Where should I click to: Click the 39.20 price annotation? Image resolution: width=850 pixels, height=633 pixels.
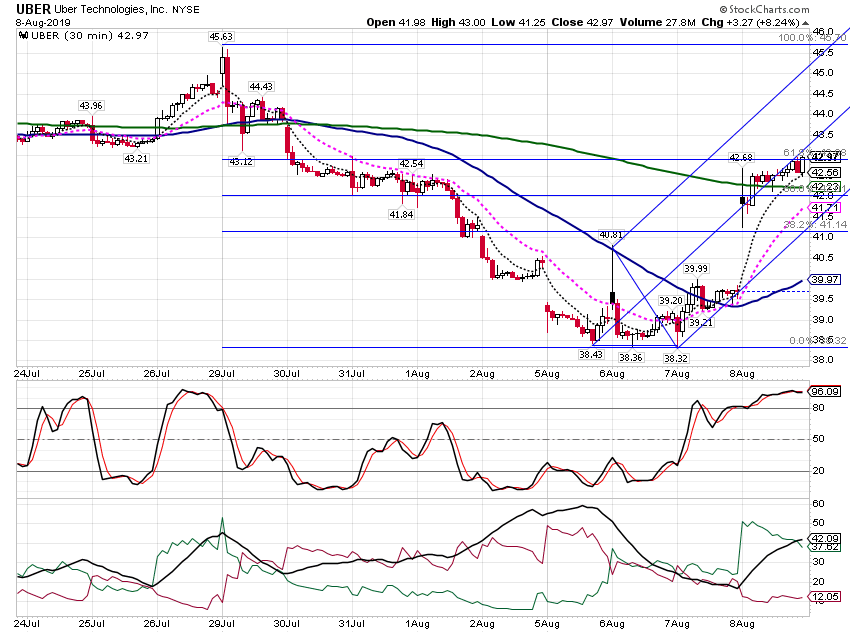point(671,301)
